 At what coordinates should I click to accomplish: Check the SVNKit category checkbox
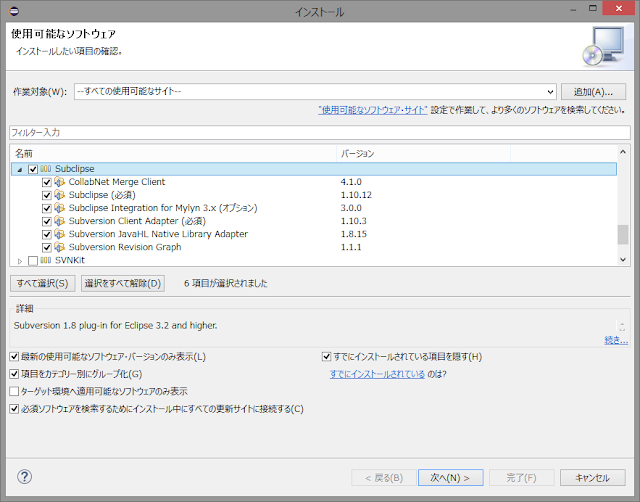(x=33, y=260)
